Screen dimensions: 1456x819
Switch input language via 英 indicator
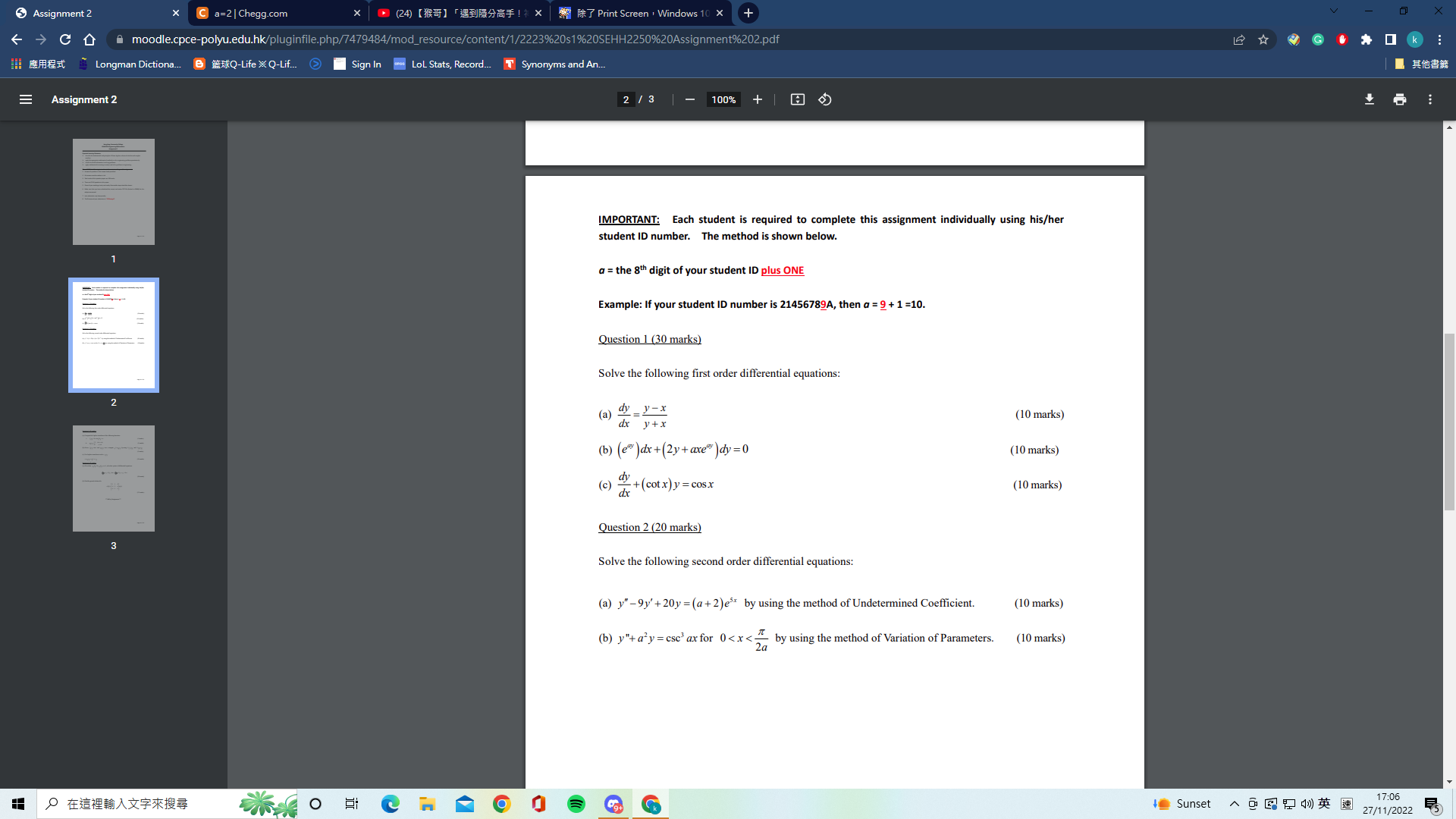coord(1324,803)
